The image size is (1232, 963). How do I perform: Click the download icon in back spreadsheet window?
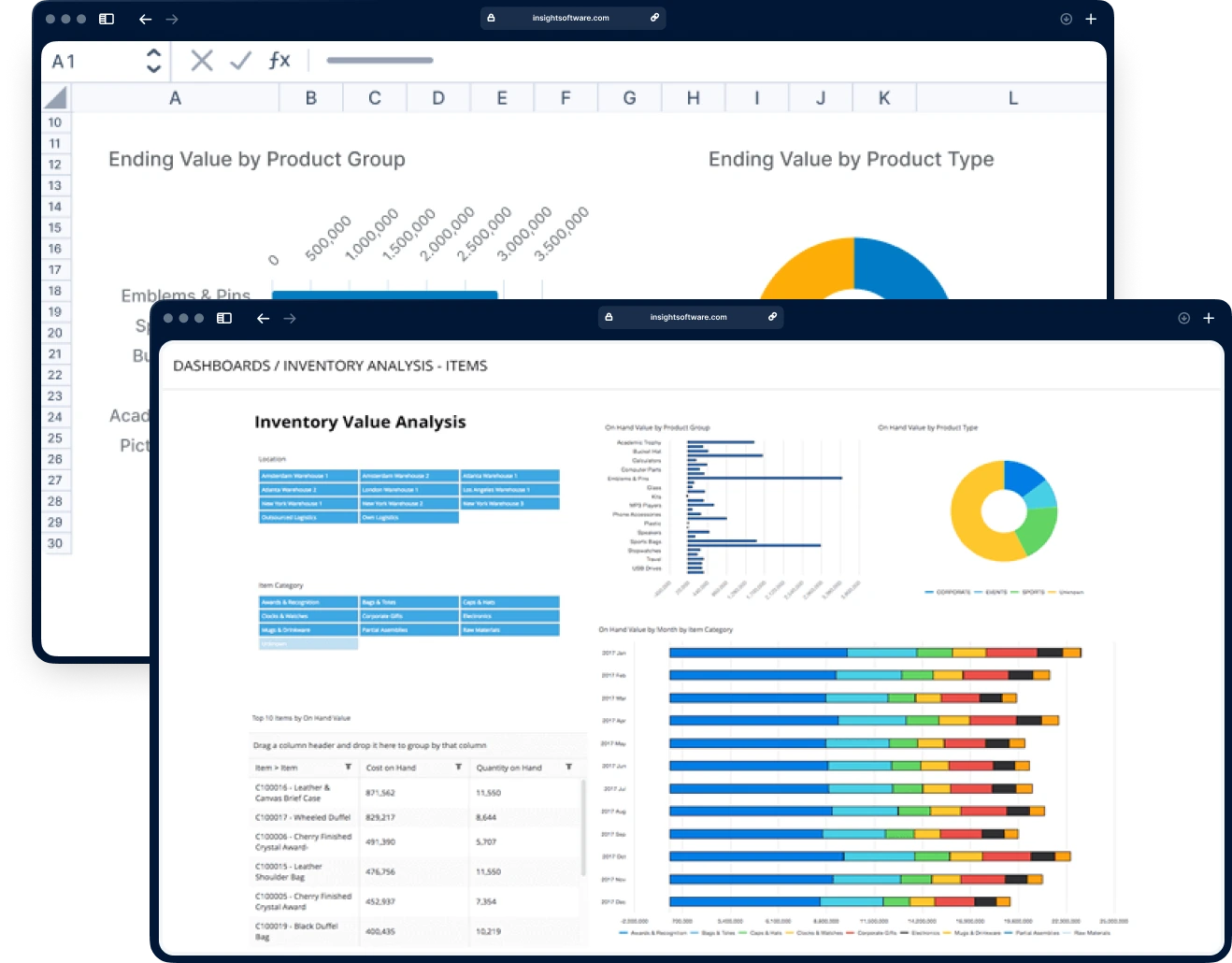coord(1066,19)
